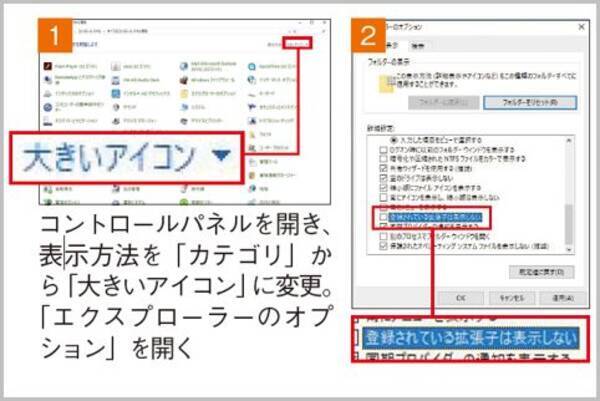Open コンピューターの簡単操作センター item
The width and height of the screenshot is (600, 401).
[x=73, y=107]
